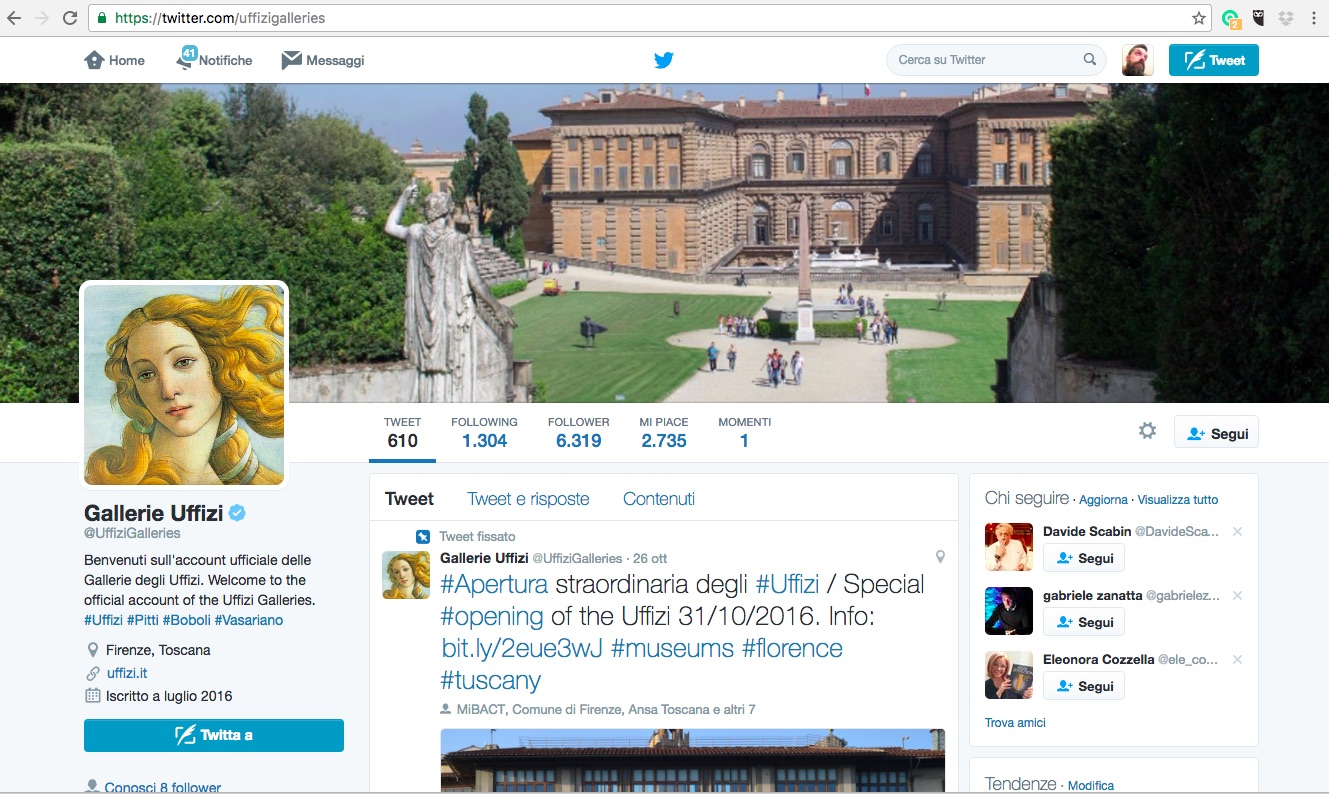Click the #florence hashtag in tweet
Screen dimensions: 1329x794
coord(792,648)
